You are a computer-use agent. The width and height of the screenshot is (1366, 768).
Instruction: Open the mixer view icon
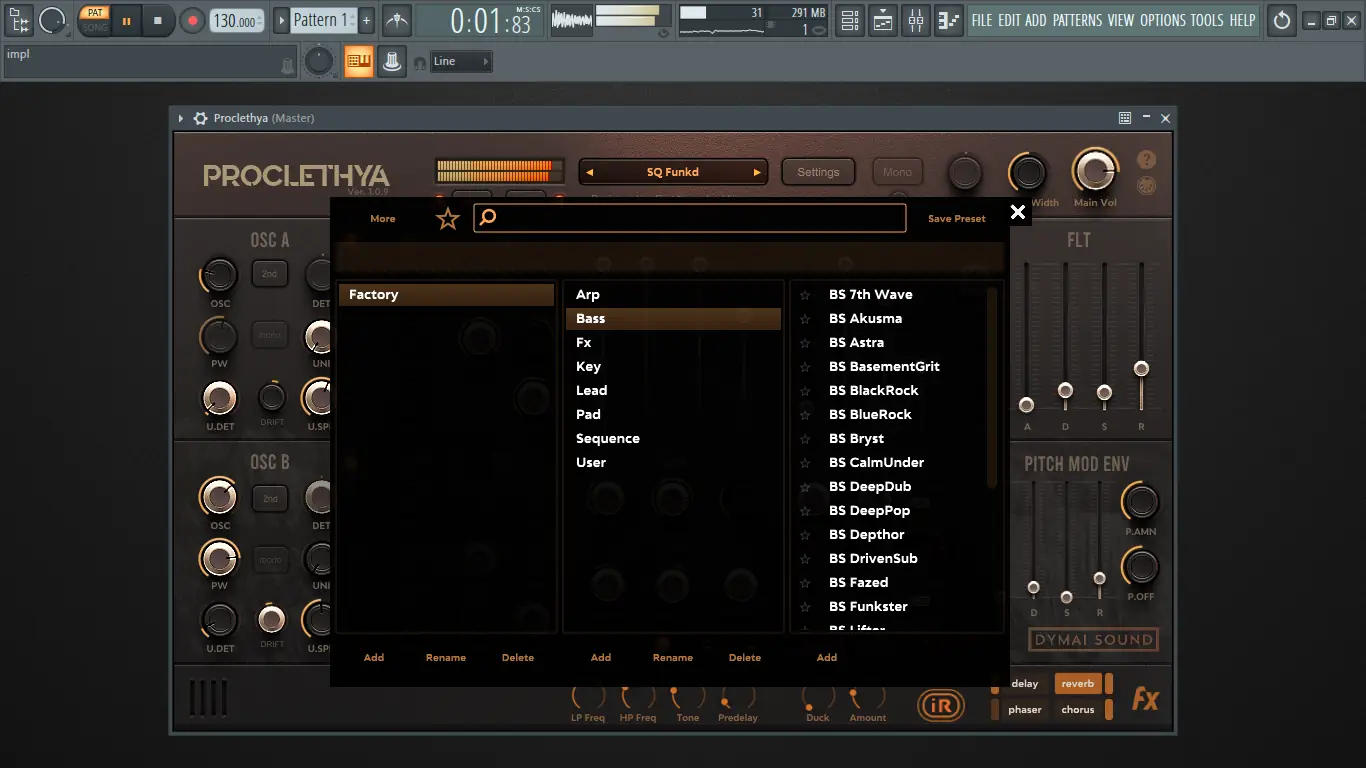click(x=916, y=20)
